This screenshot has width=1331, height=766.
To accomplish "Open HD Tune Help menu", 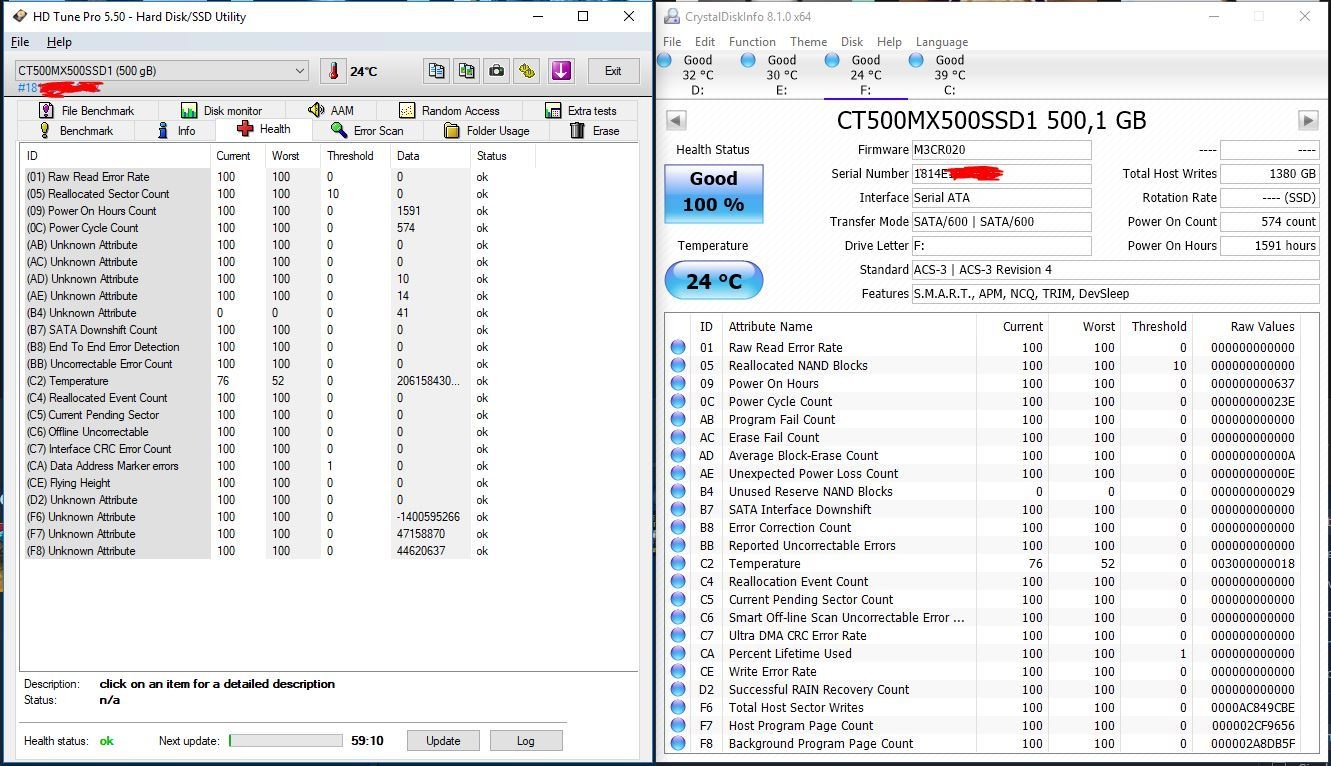I will pyautogui.click(x=59, y=42).
